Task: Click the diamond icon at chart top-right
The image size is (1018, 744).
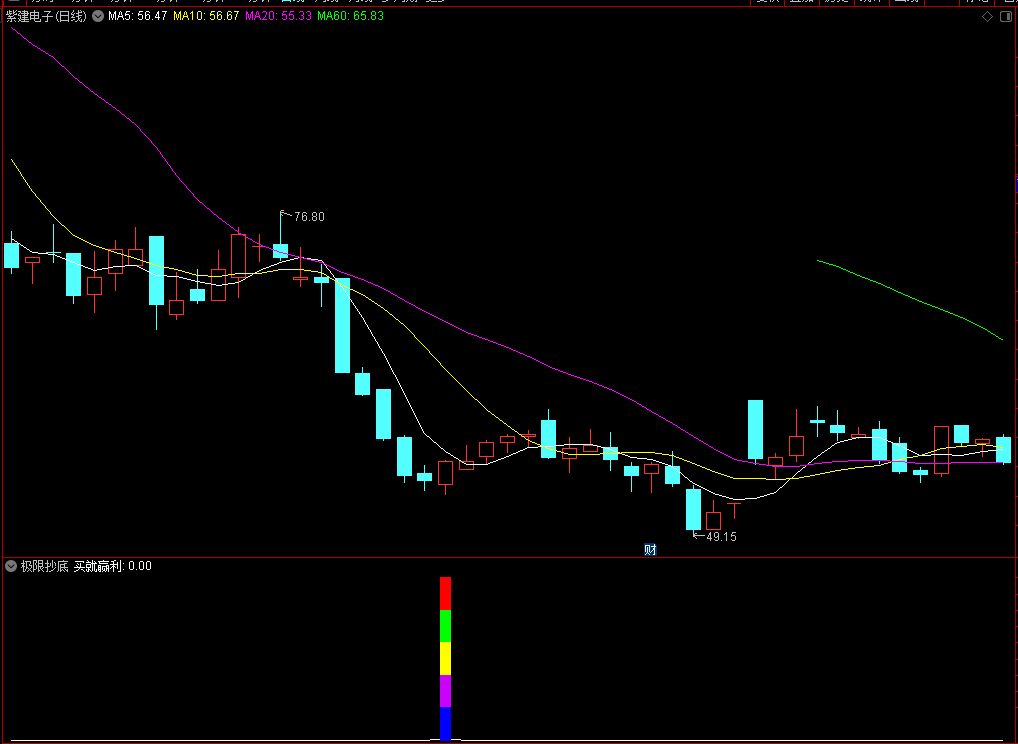Action: click(987, 17)
